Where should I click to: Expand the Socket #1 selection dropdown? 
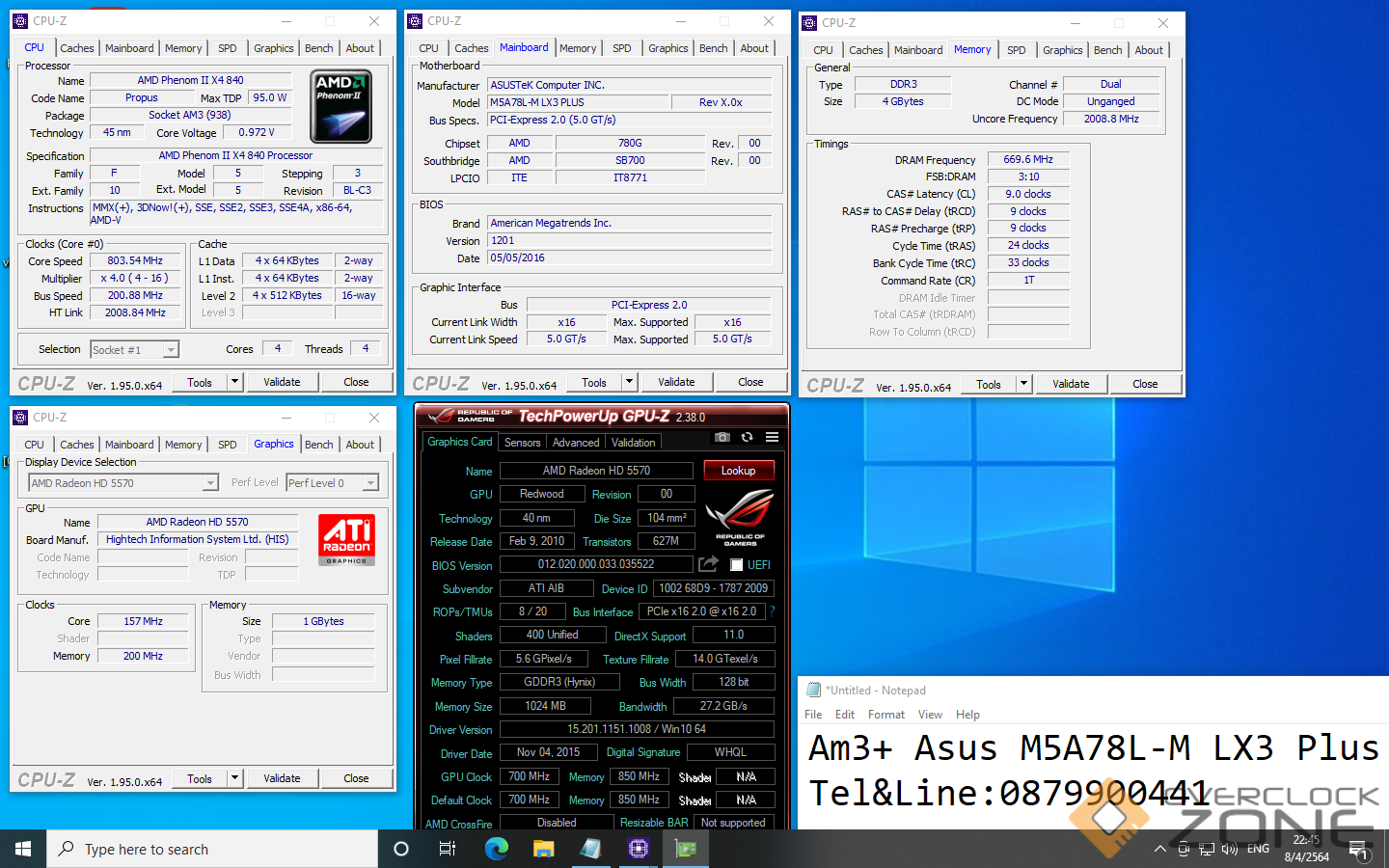click(171, 350)
